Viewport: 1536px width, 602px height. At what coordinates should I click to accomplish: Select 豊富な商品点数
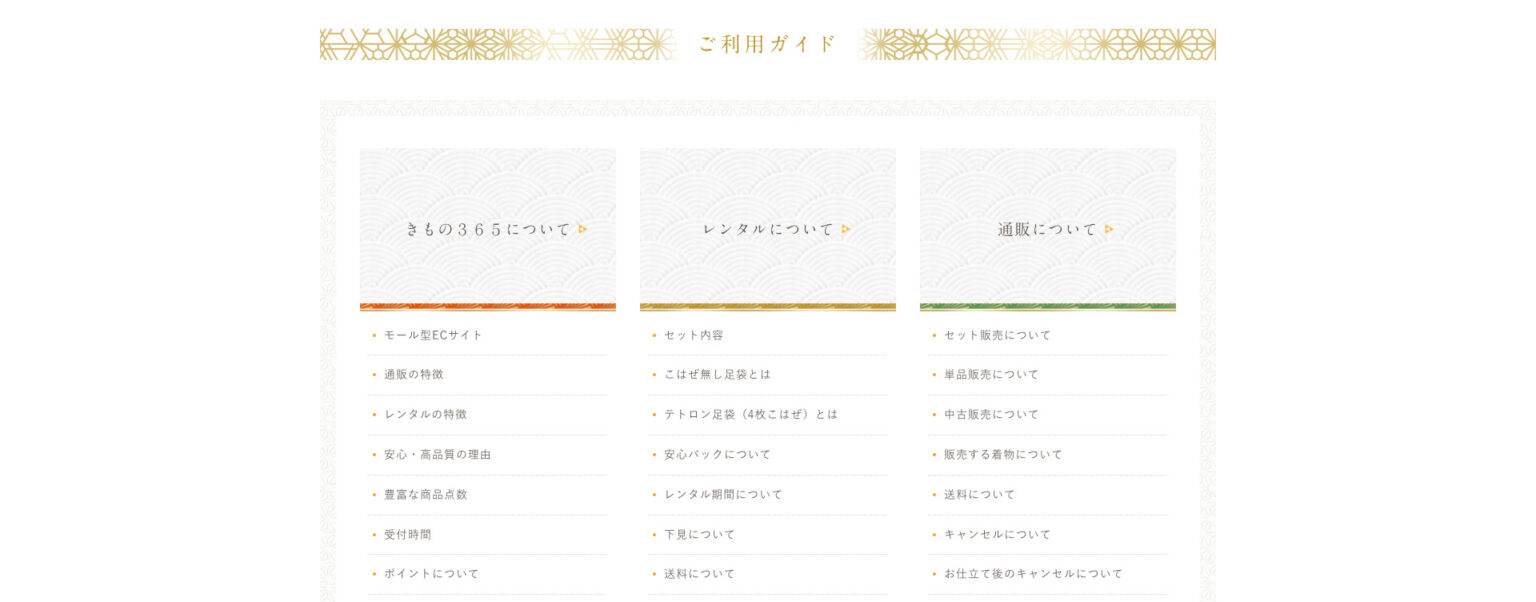[425, 494]
